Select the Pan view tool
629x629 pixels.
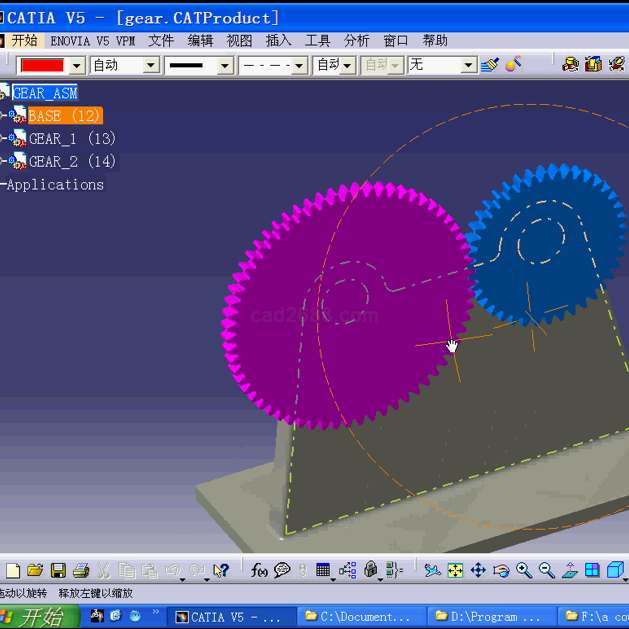[478, 570]
